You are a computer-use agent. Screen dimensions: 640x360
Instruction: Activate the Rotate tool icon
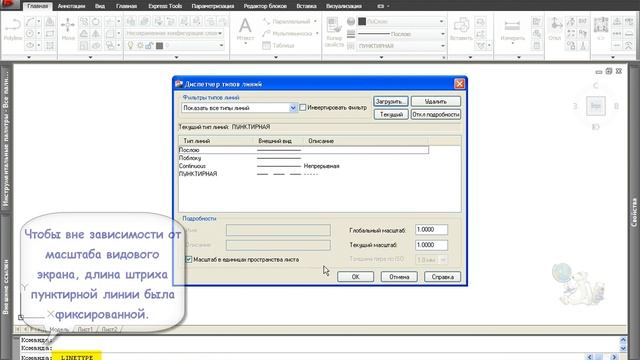pyautogui.click(x=96, y=22)
